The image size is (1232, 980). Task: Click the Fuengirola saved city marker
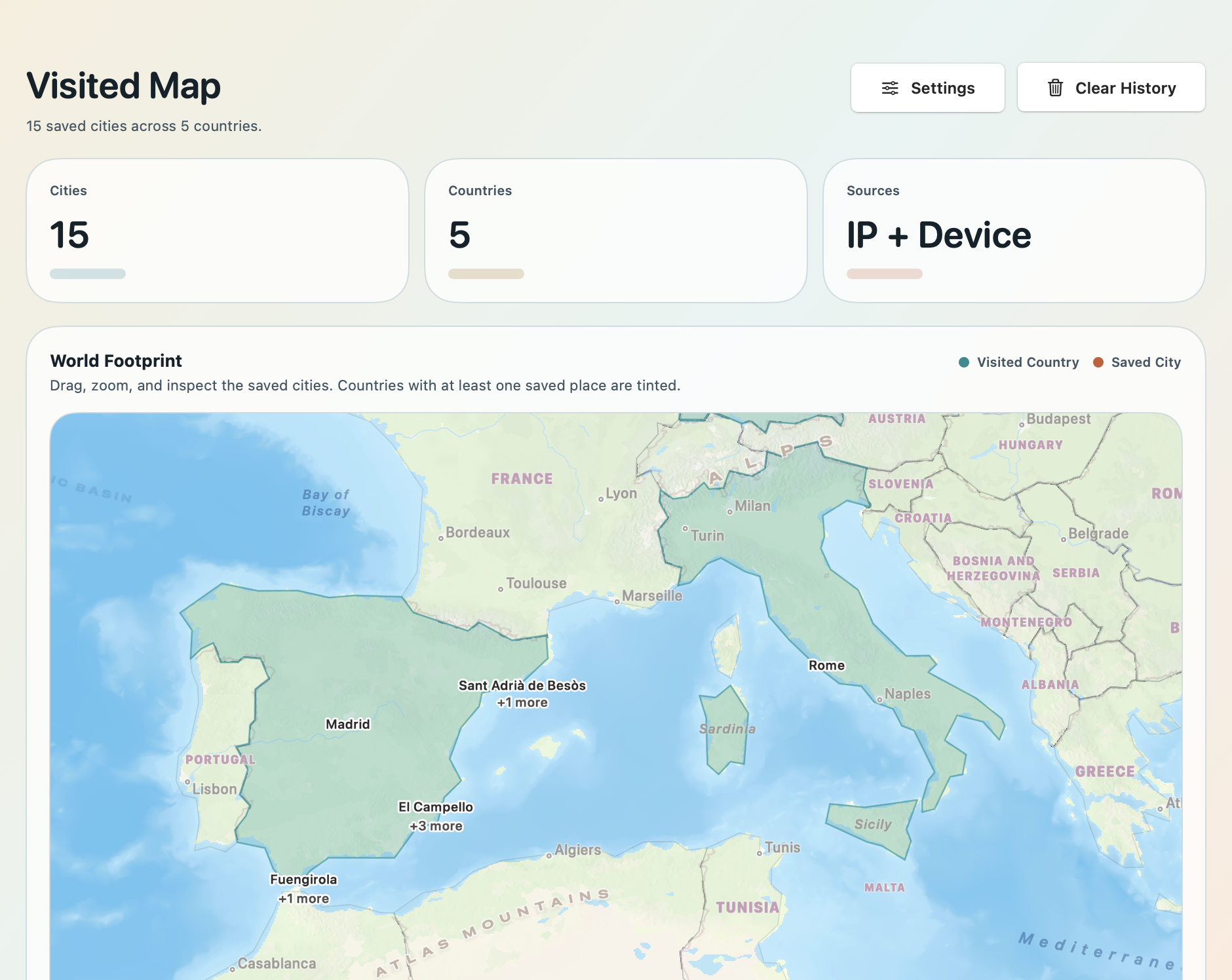pos(303,879)
